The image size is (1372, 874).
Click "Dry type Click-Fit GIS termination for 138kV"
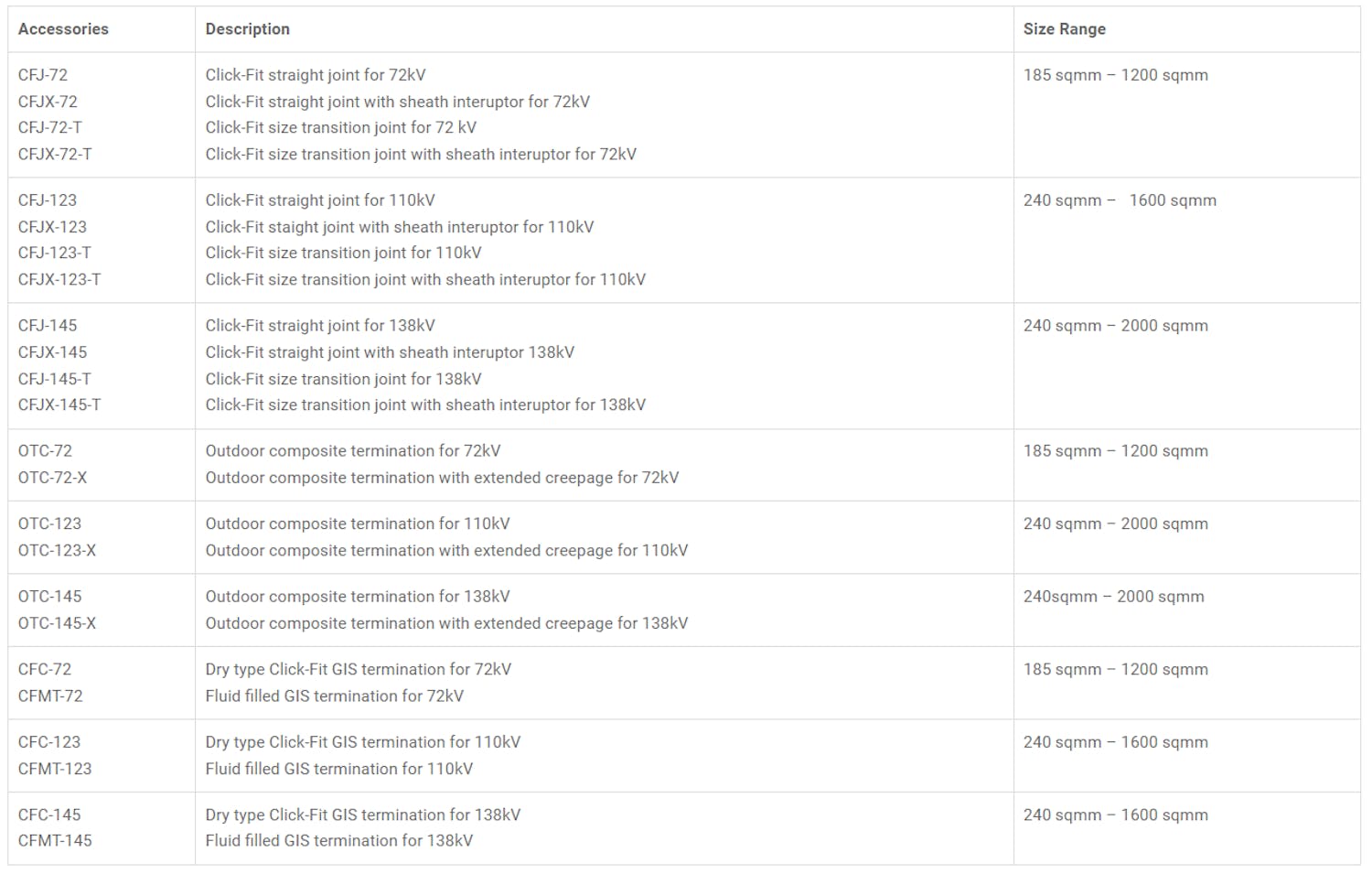[362, 815]
